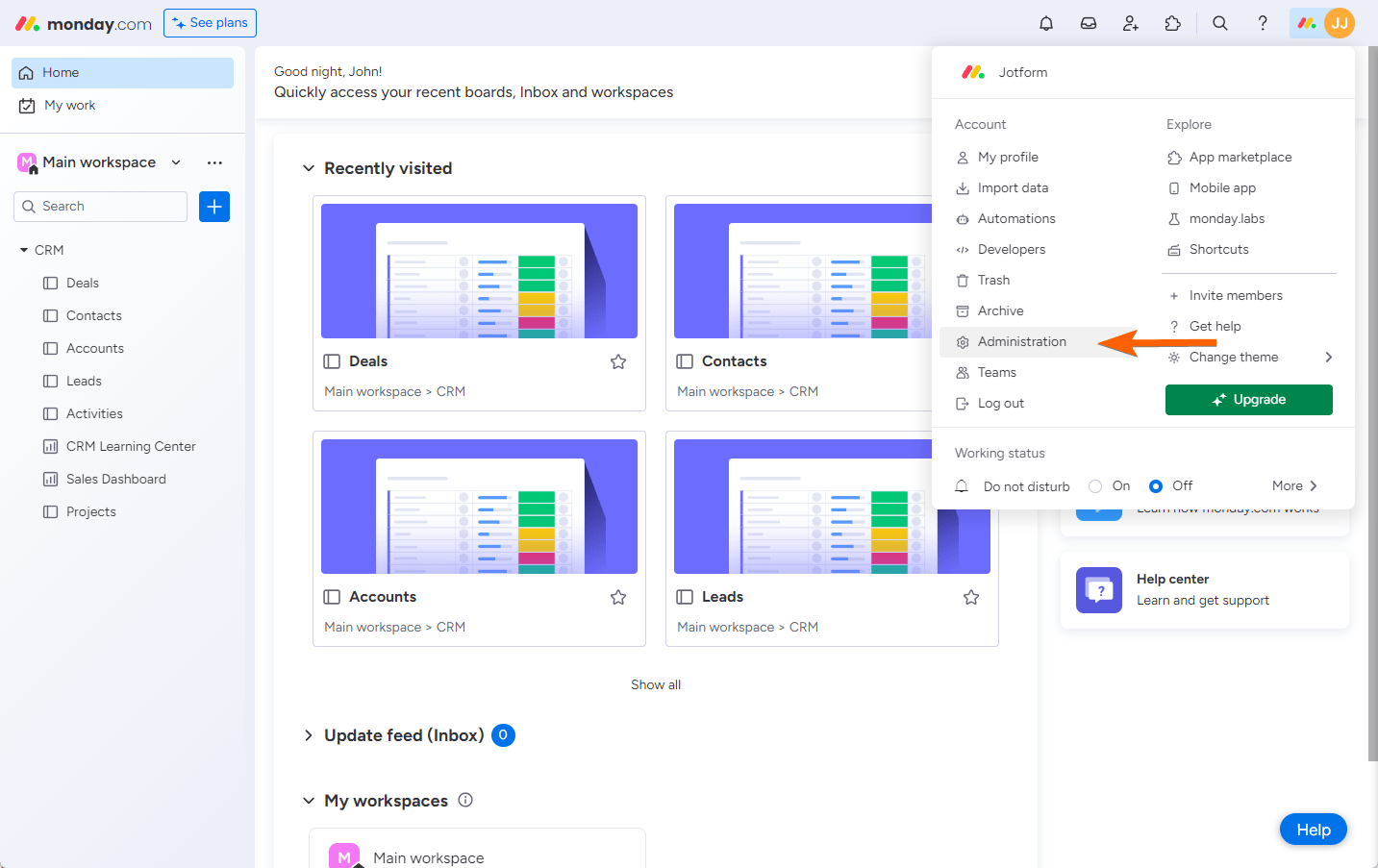Open the Accounts board thumbnail

(479, 507)
